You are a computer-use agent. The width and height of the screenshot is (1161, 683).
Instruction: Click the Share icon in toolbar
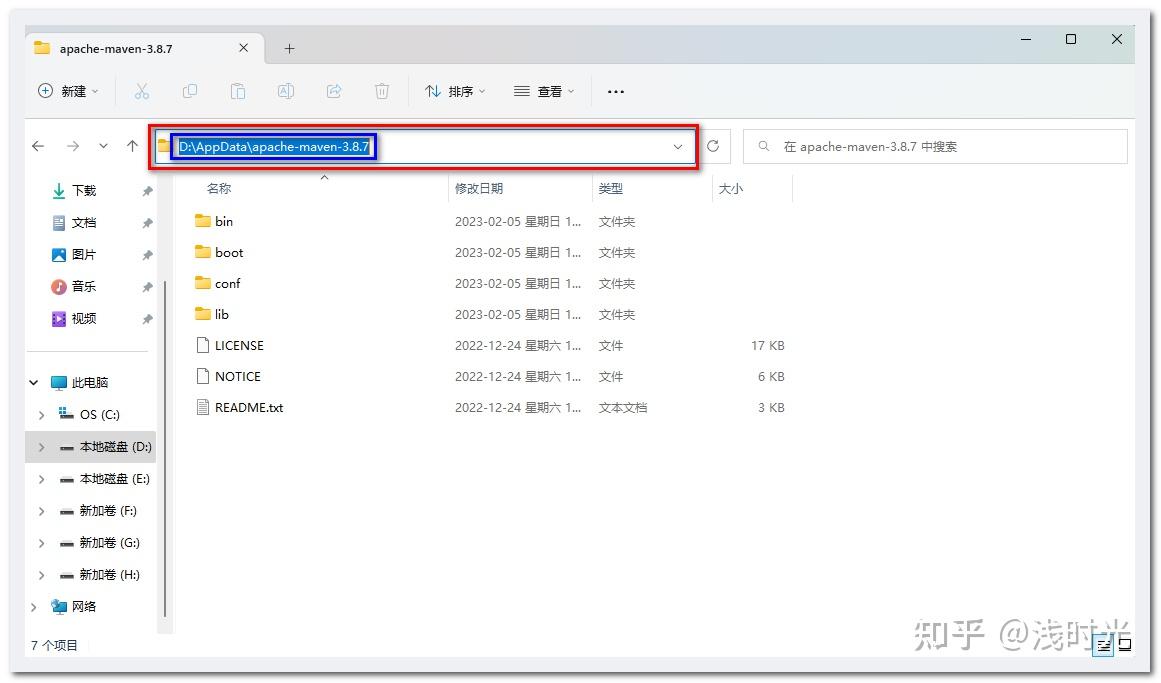pyautogui.click(x=334, y=91)
